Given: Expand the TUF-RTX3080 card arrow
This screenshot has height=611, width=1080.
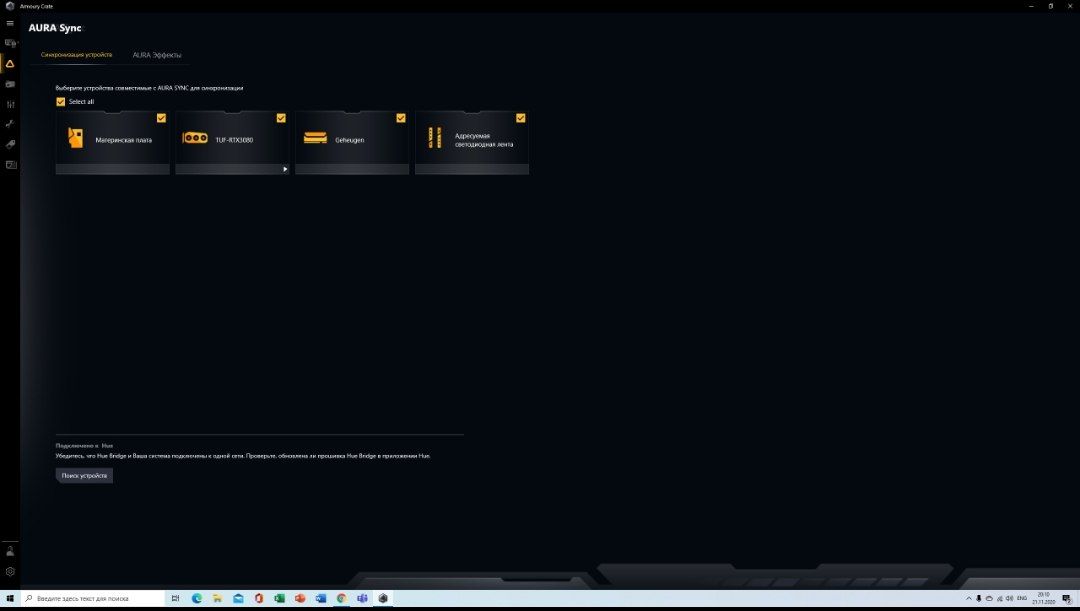Looking at the screenshot, I should [x=284, y=169].
